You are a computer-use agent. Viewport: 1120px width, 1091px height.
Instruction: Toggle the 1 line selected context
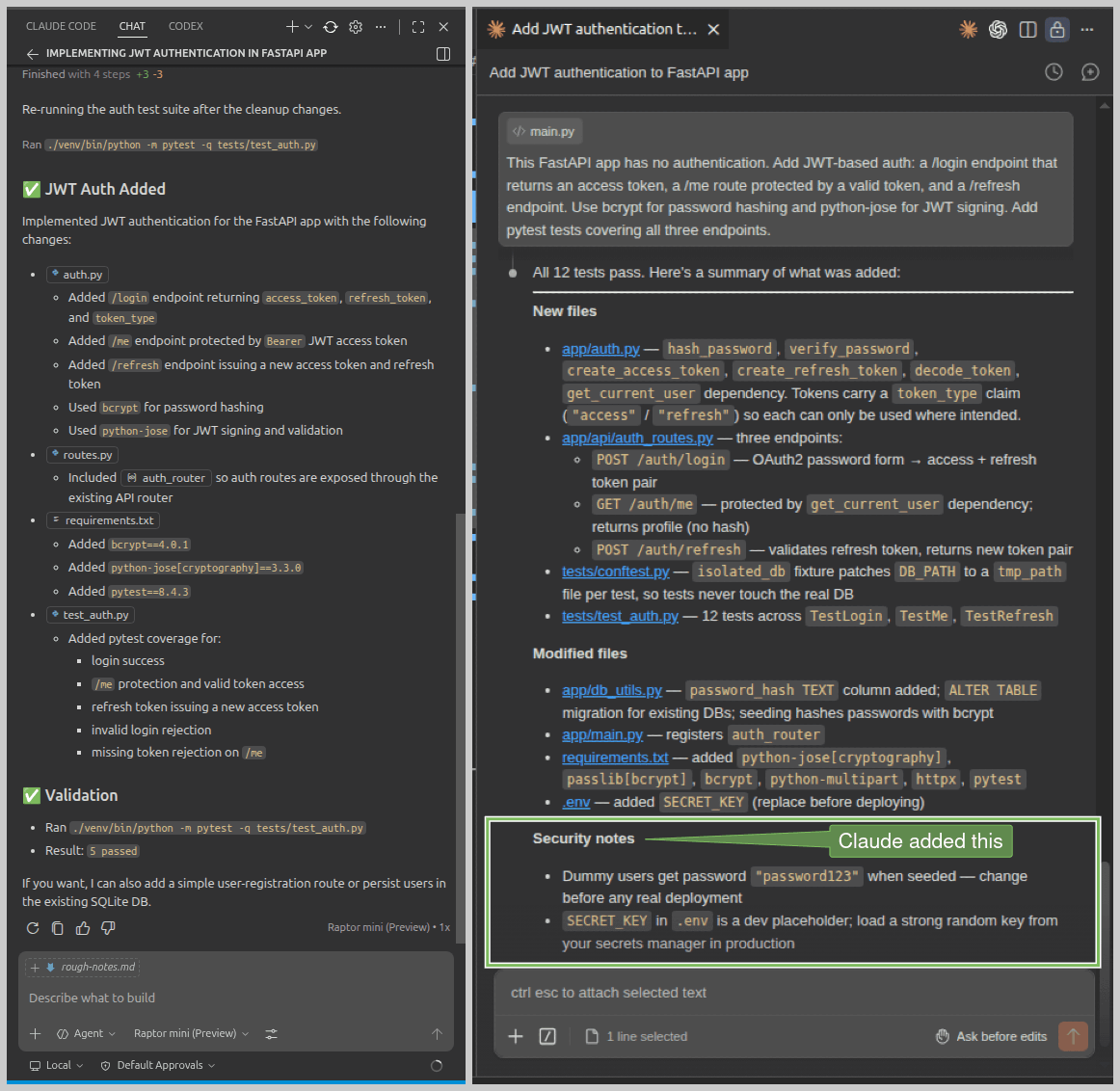coord(636,1037)
